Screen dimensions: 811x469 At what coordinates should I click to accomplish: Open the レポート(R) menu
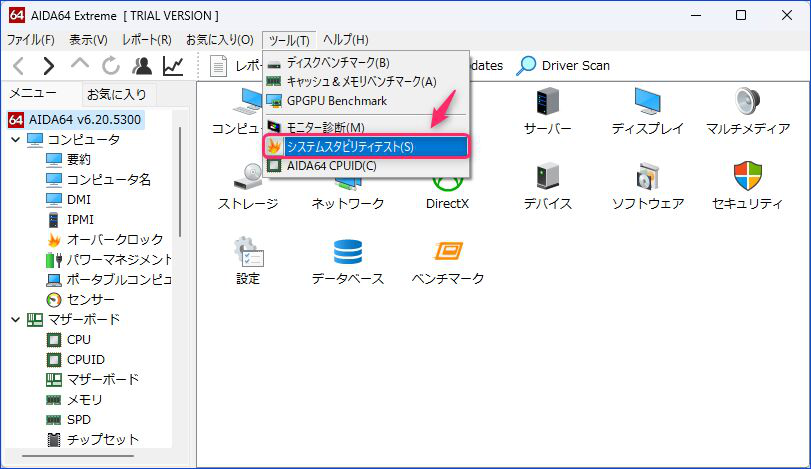click(147, 40)
